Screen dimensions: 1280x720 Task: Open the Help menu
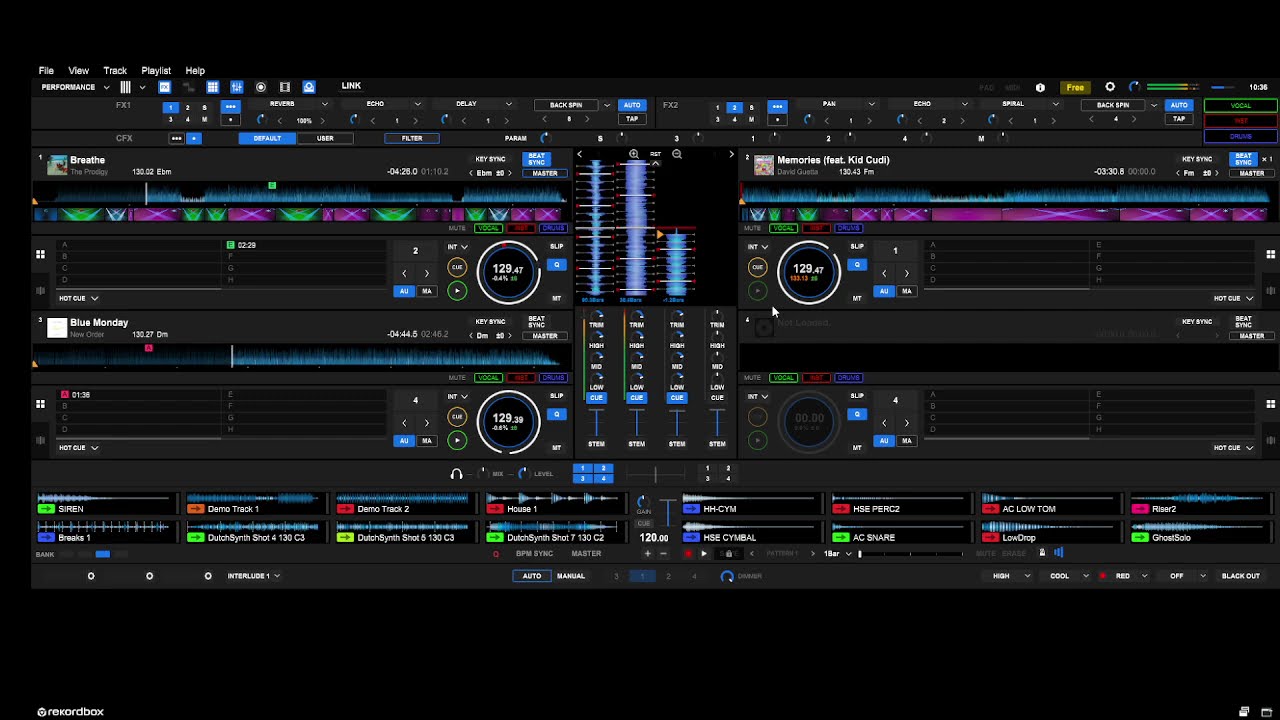(x=195, y=71)
